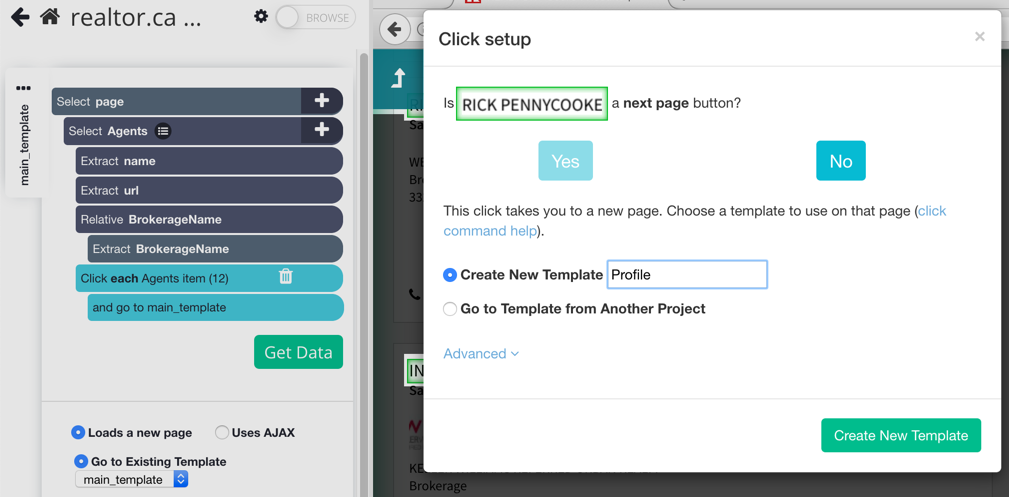
Task: Expand the Advanced options section
Action: coord(481,353)
